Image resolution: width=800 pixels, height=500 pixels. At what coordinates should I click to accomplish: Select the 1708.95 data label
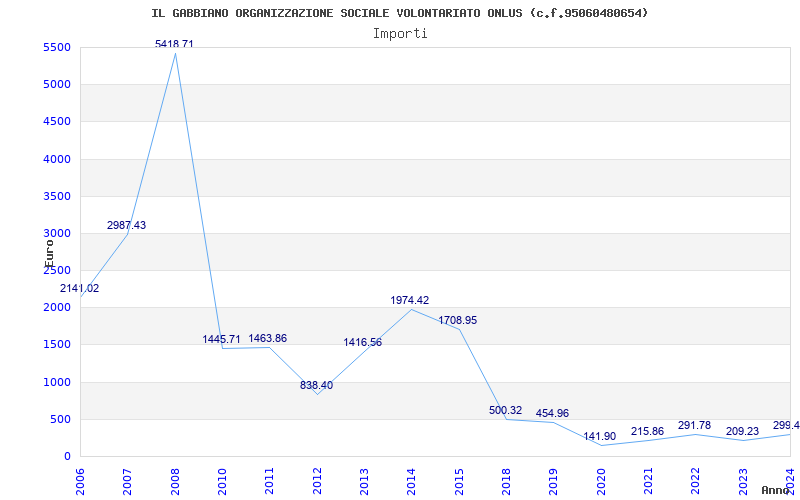[x=458, y=320]
